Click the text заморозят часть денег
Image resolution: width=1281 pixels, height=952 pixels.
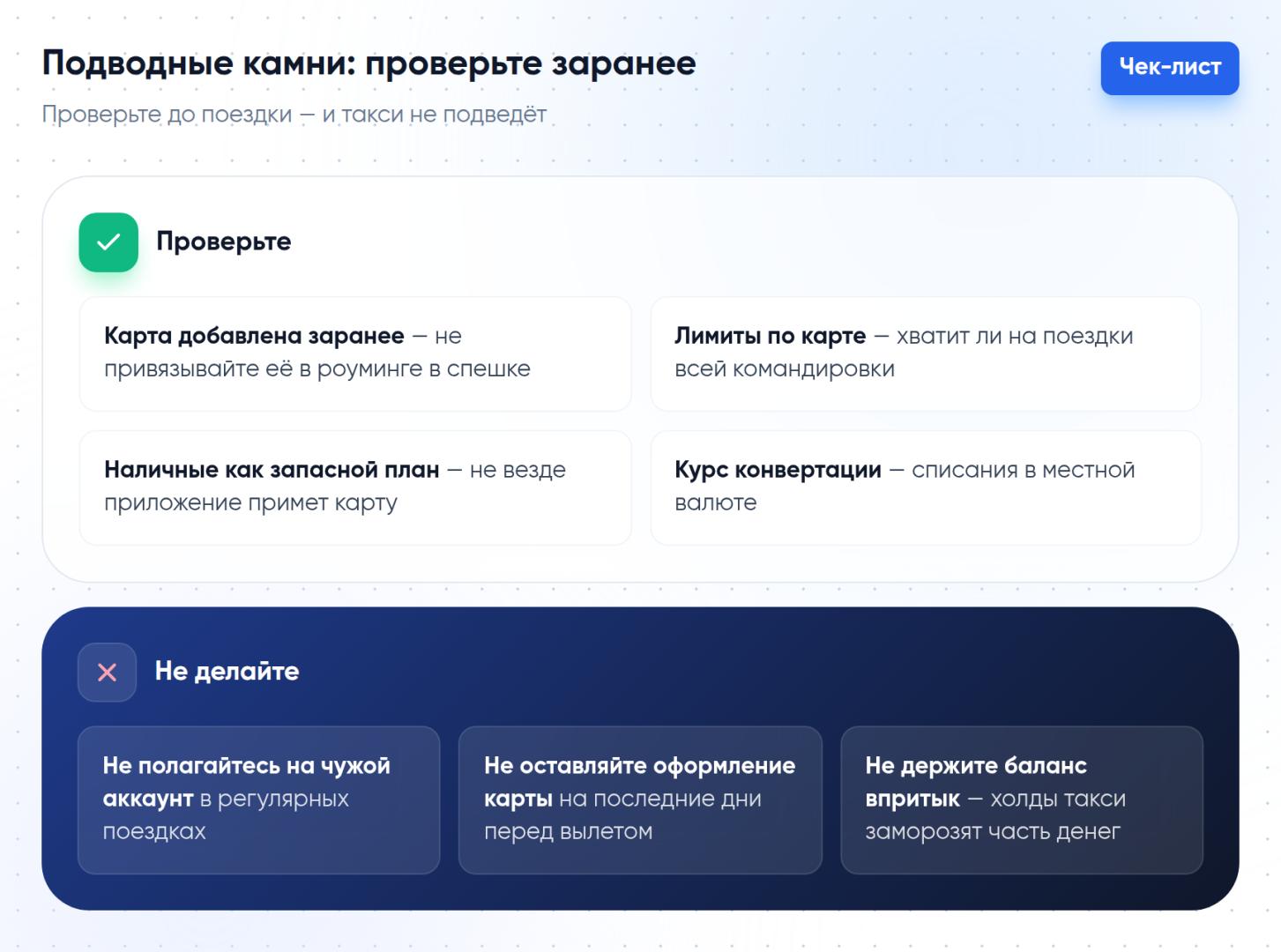[x=993, y=832]
